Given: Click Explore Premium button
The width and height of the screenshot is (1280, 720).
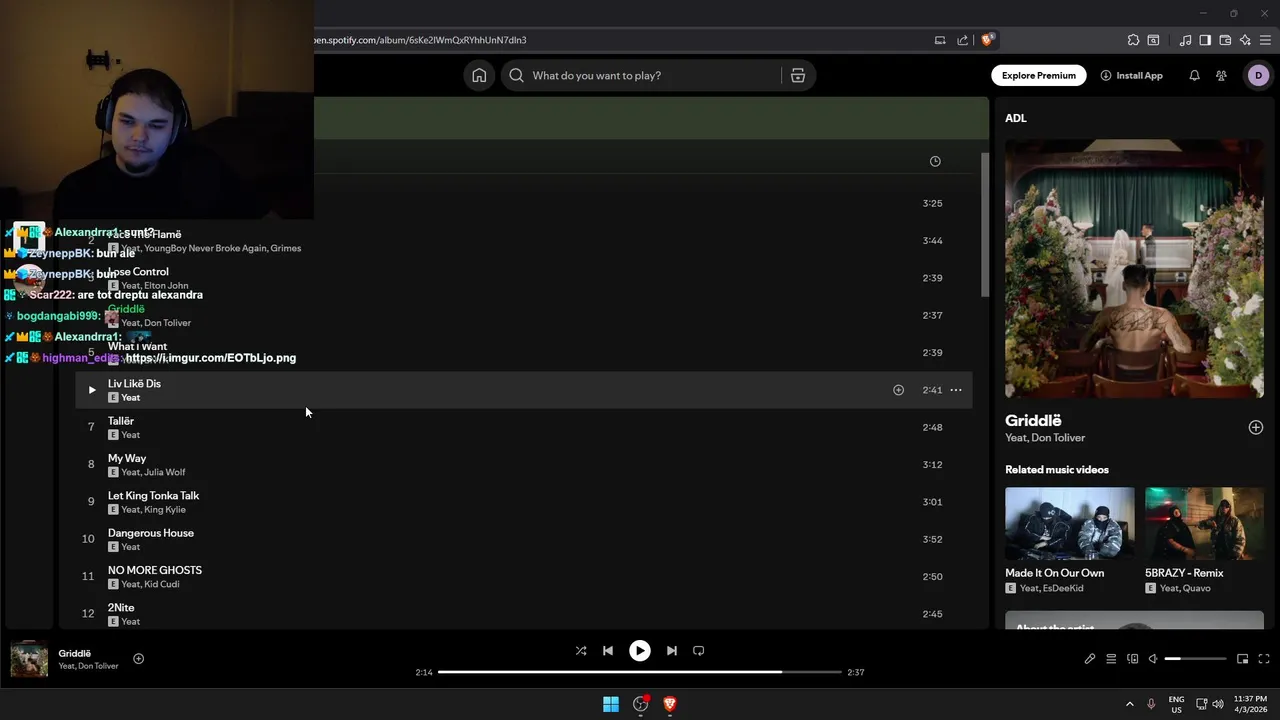Looking at the screenshot, I should click(x=1039, y=76).
